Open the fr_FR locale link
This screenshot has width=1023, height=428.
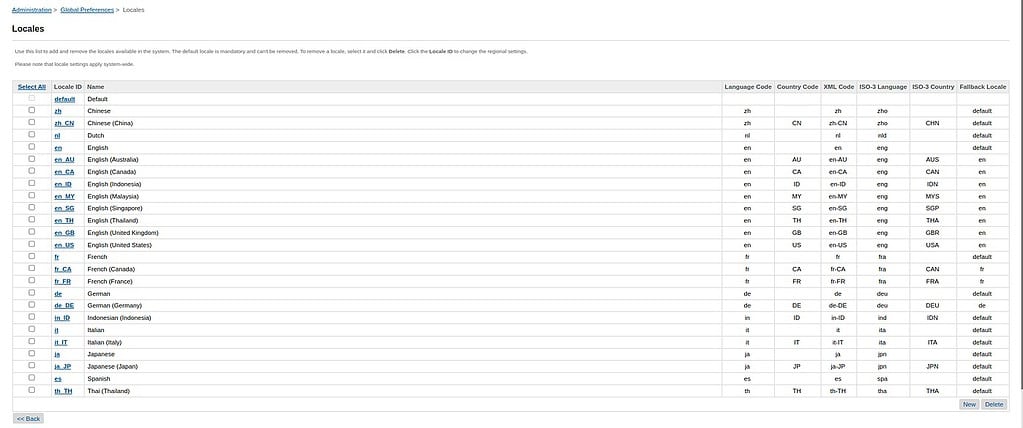(63, 282)
